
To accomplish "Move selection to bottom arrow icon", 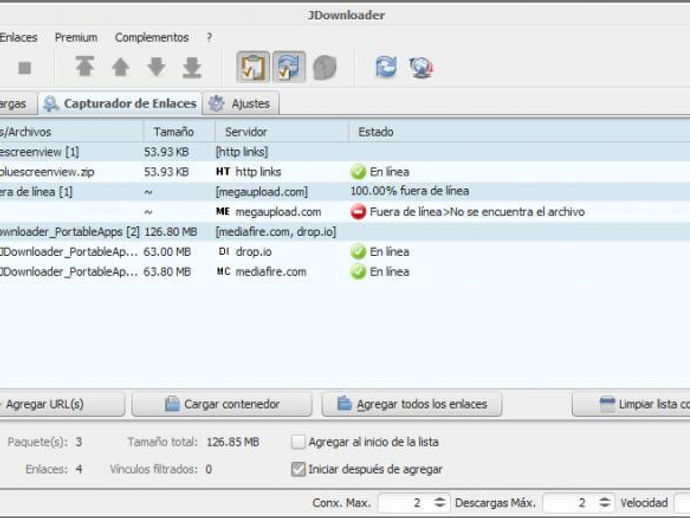I will [192, 67].
